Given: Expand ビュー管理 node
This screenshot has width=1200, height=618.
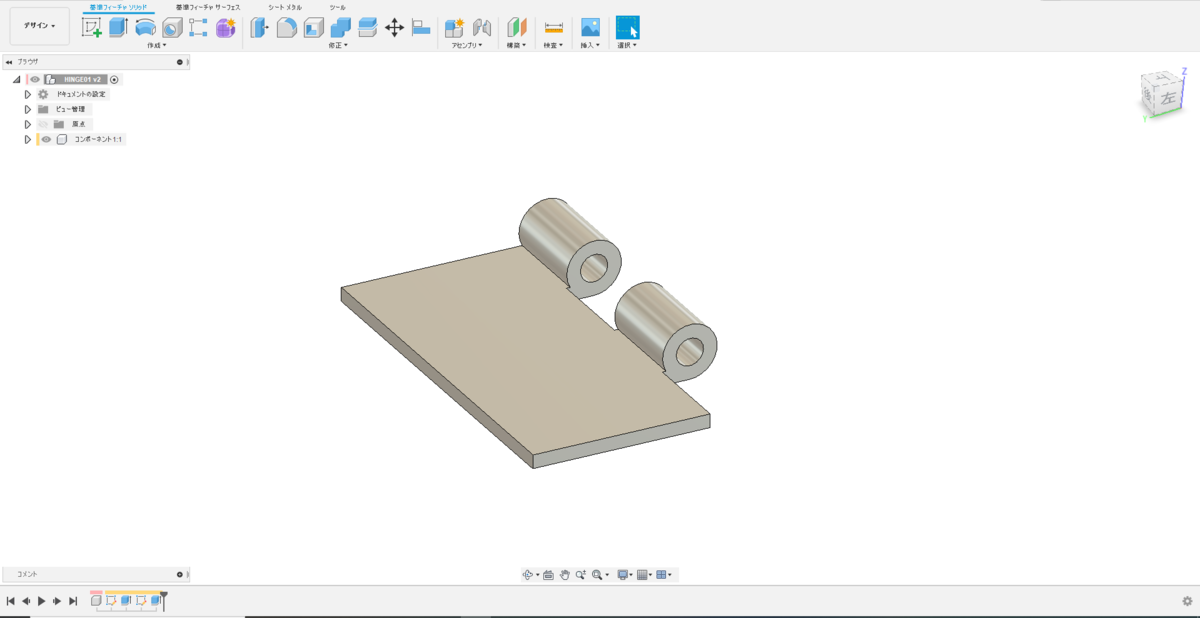Looking at the screenshot, I should pos(28,109).
